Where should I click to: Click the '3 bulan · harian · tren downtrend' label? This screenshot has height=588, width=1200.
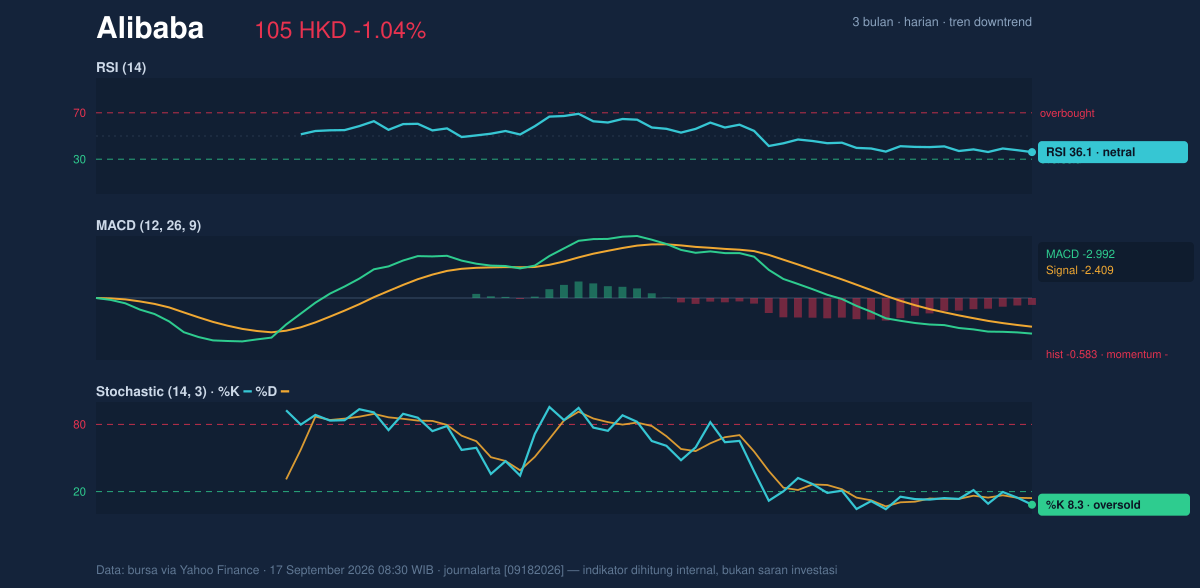coord(941,22)
